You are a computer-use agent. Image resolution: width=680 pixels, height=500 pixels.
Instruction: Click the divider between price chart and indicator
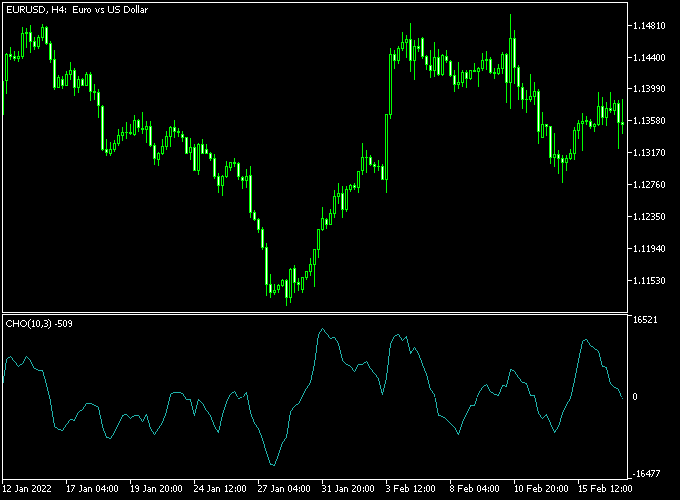pos(314,312)
